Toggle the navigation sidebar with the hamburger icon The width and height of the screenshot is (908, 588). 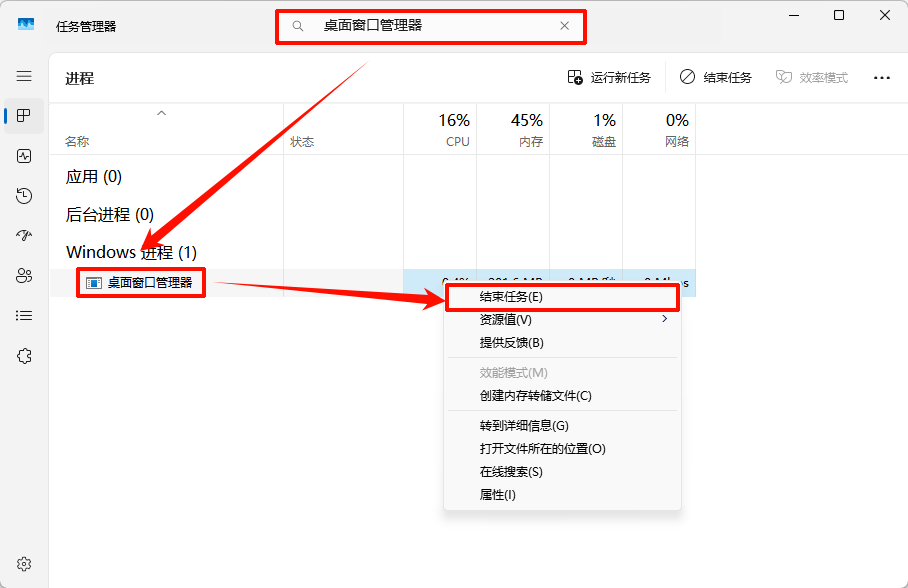point(22,76)
